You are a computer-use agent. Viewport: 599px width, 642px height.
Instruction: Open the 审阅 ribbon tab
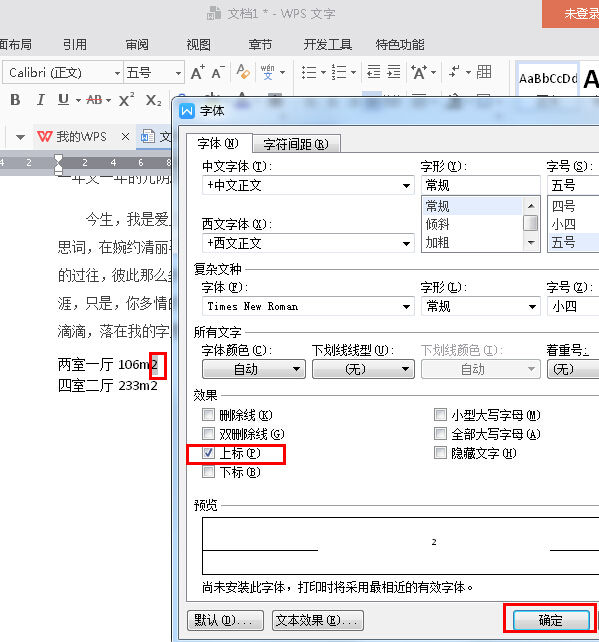tap(137, 44)
